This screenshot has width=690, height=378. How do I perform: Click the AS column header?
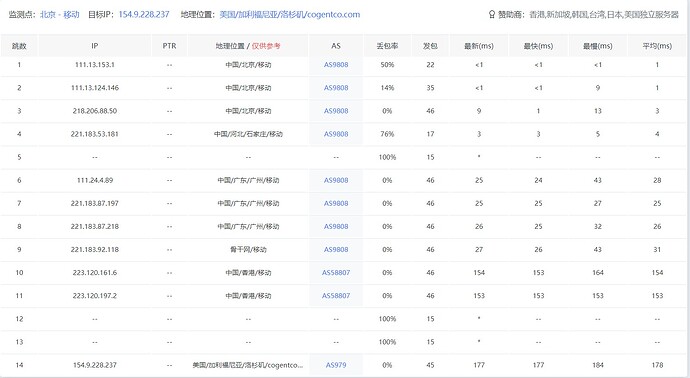coord(336,46)
